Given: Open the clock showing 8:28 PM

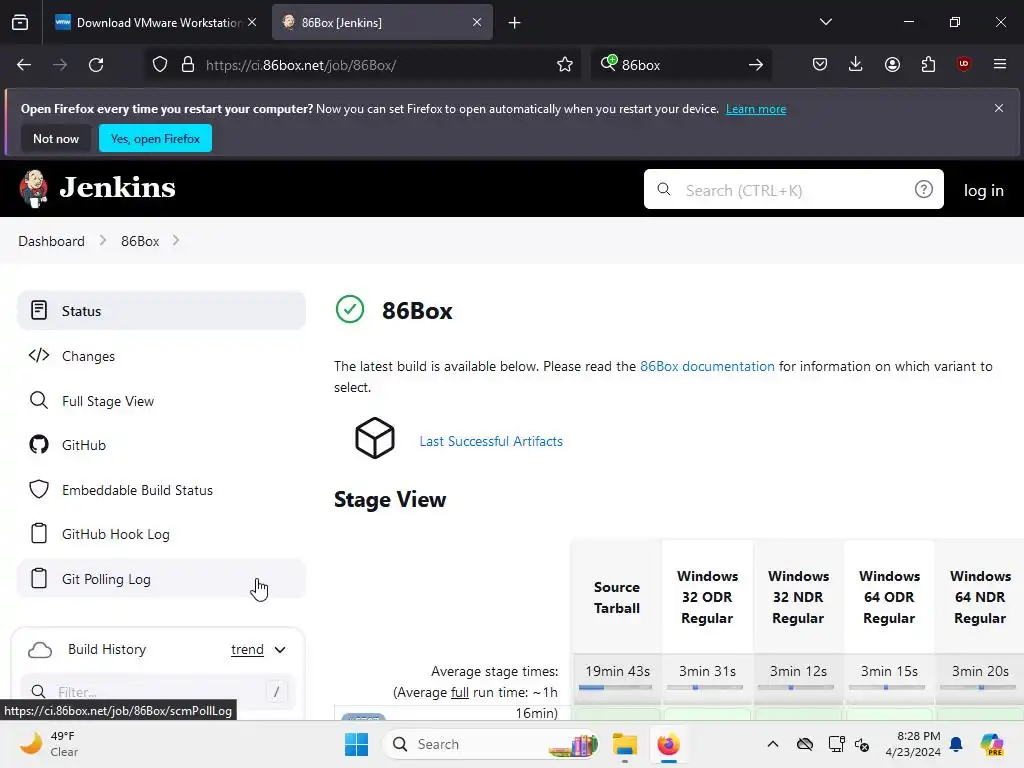Looking at the screenshot, I should click(x=913, y=744).
